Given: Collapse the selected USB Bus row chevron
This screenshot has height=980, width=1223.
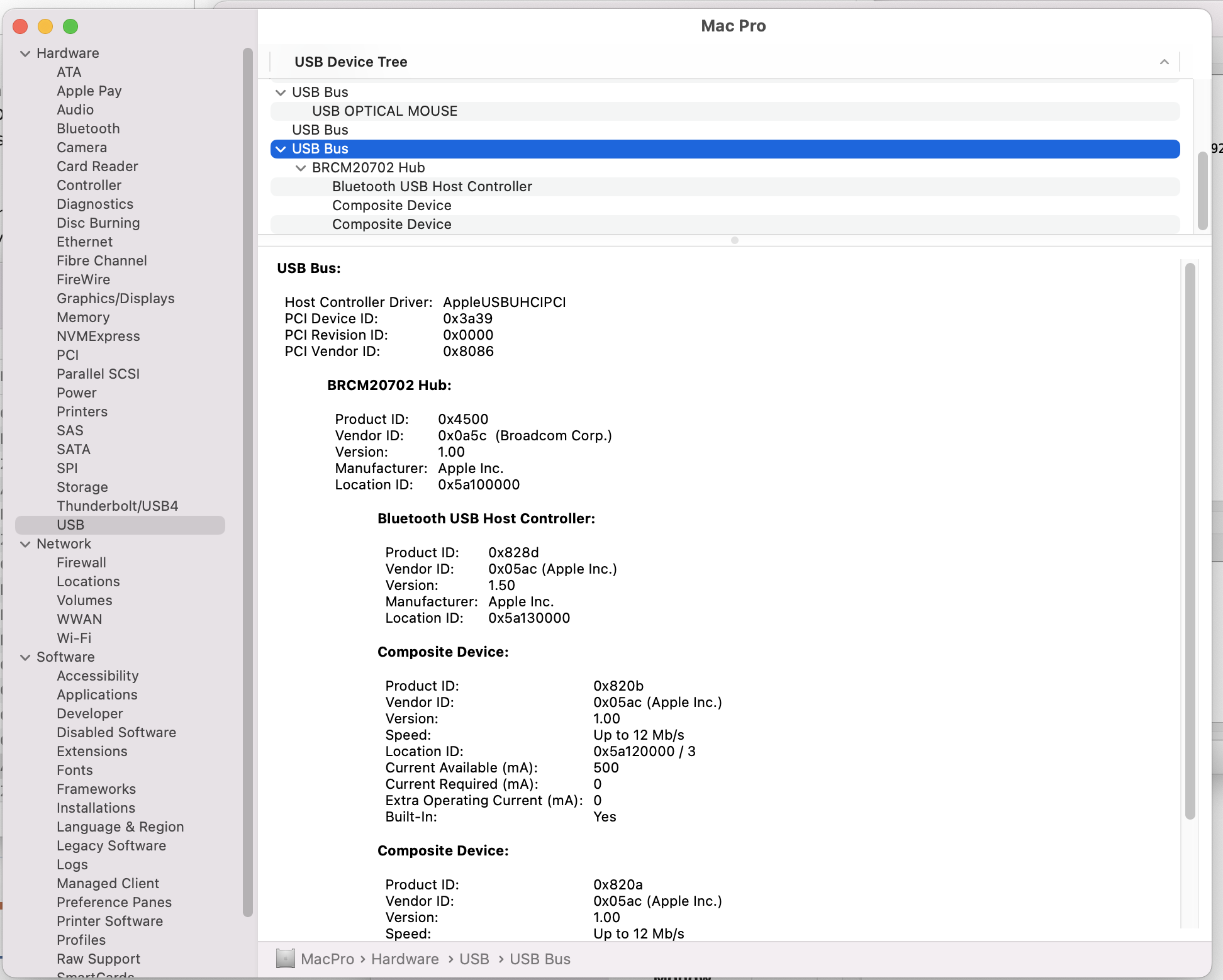Looking at the screenshot, I should [281, 149].
